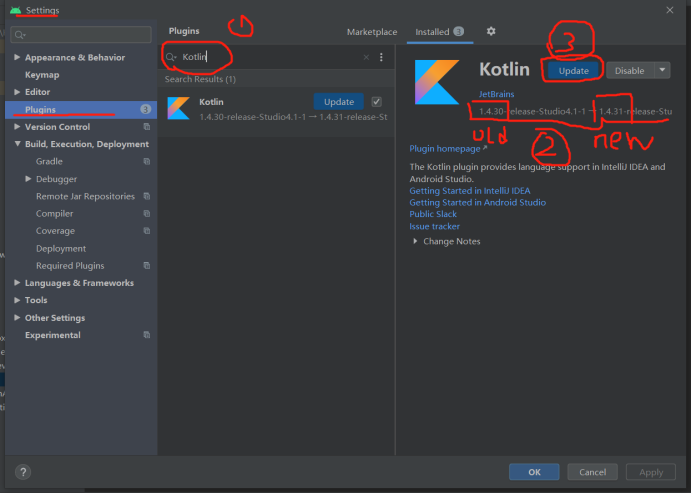Click the project-level icon next to Required Plugins
691x493 pixels.
[147, 266]
